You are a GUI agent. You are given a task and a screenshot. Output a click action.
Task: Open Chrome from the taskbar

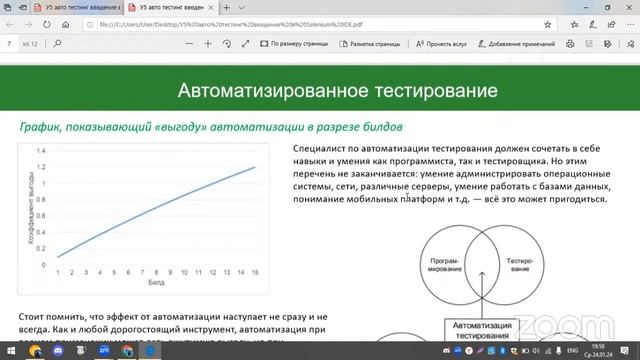click(127, 351)
